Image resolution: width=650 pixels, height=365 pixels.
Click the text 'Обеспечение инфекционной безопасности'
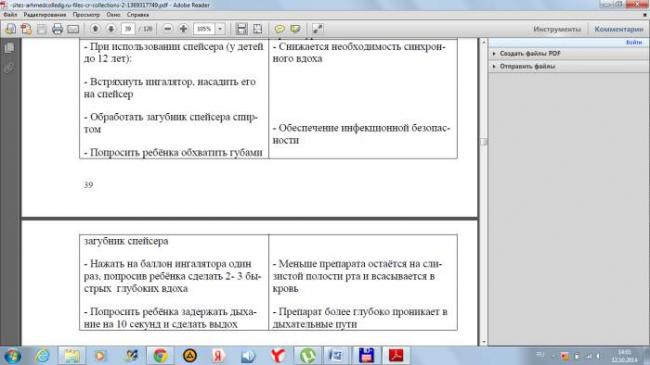pos(361,134)
